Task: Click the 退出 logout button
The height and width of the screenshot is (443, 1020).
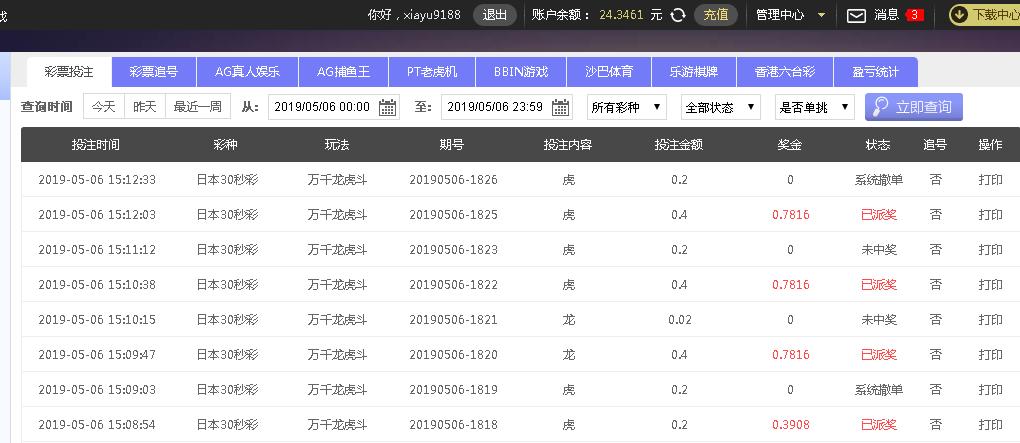Action: coord(495,15)
